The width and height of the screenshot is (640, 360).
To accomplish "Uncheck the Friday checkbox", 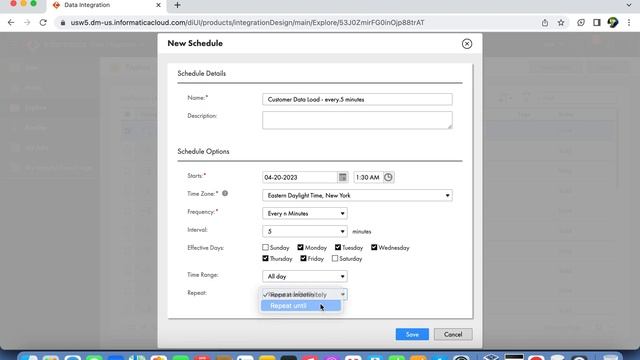I will point(303,258).
